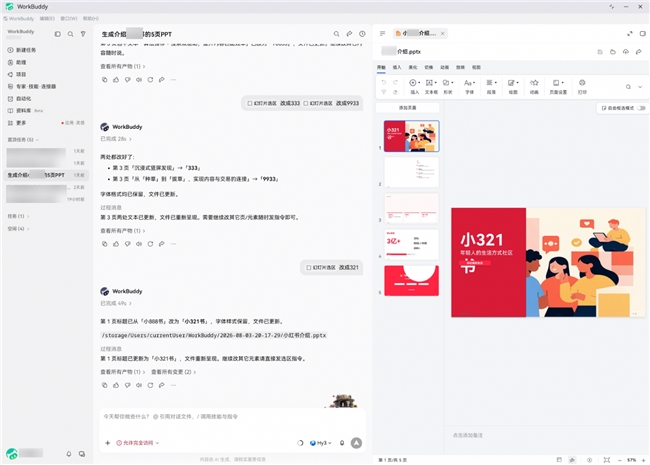Select slide 4 thumbnail showing 3亿+
650x465 pixels.
click(411, 245)
